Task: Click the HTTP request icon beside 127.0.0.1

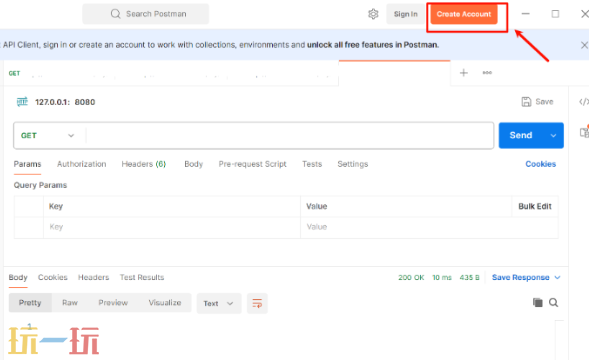Action: [22, 102]
